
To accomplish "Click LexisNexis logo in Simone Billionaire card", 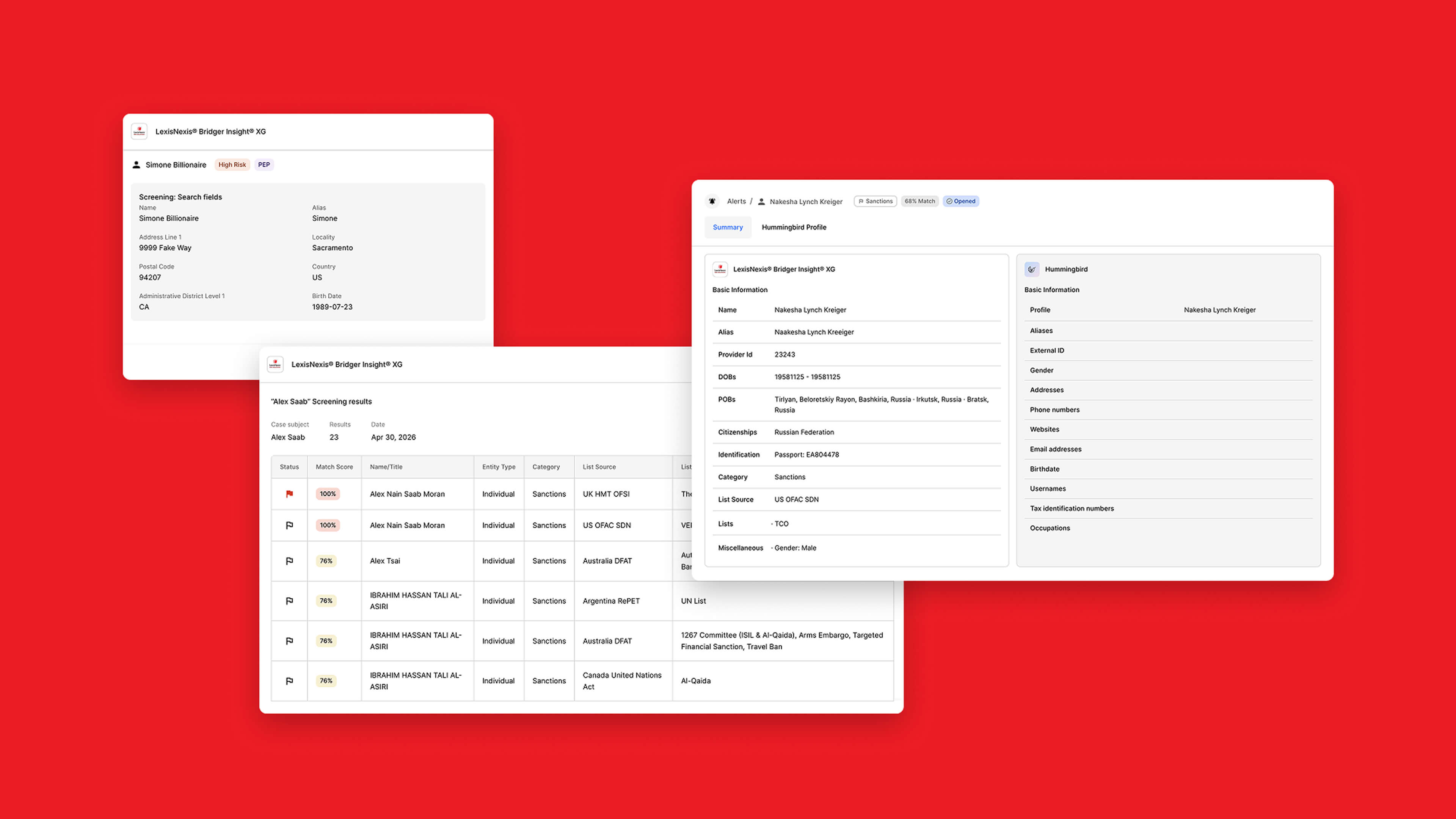I will pyautogui.click(x=139, y=132).
